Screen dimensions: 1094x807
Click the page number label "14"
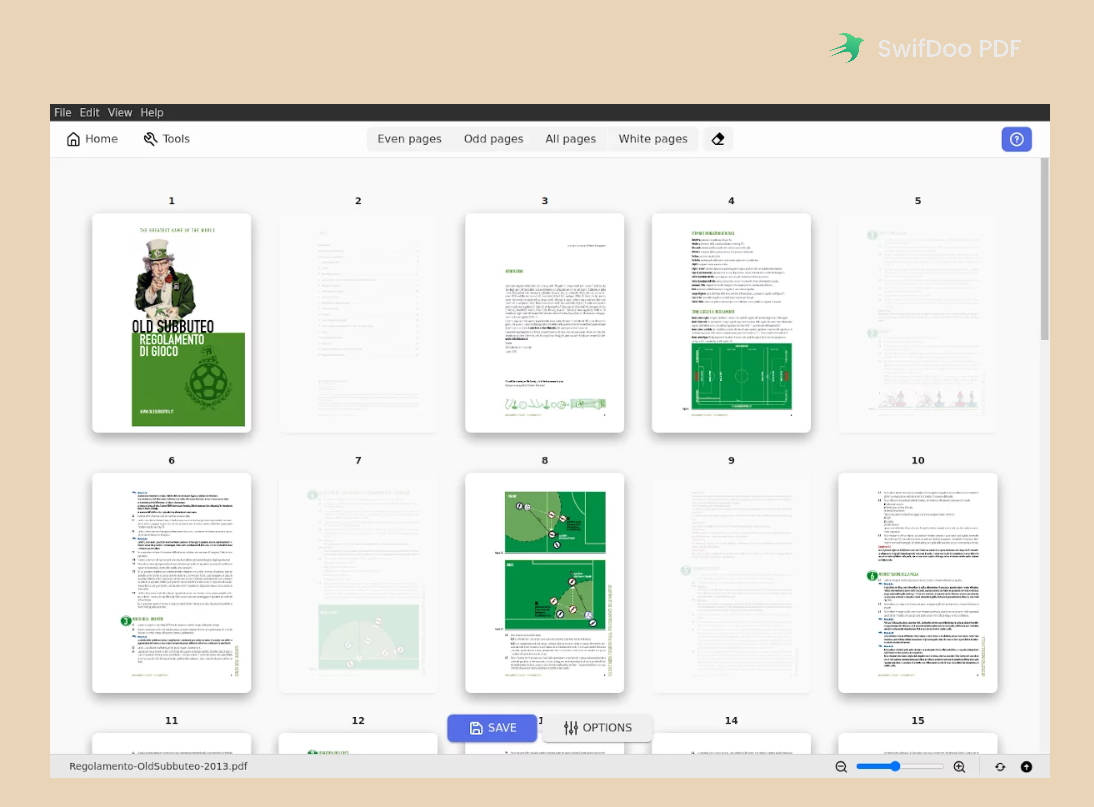[x=731, y=721]
